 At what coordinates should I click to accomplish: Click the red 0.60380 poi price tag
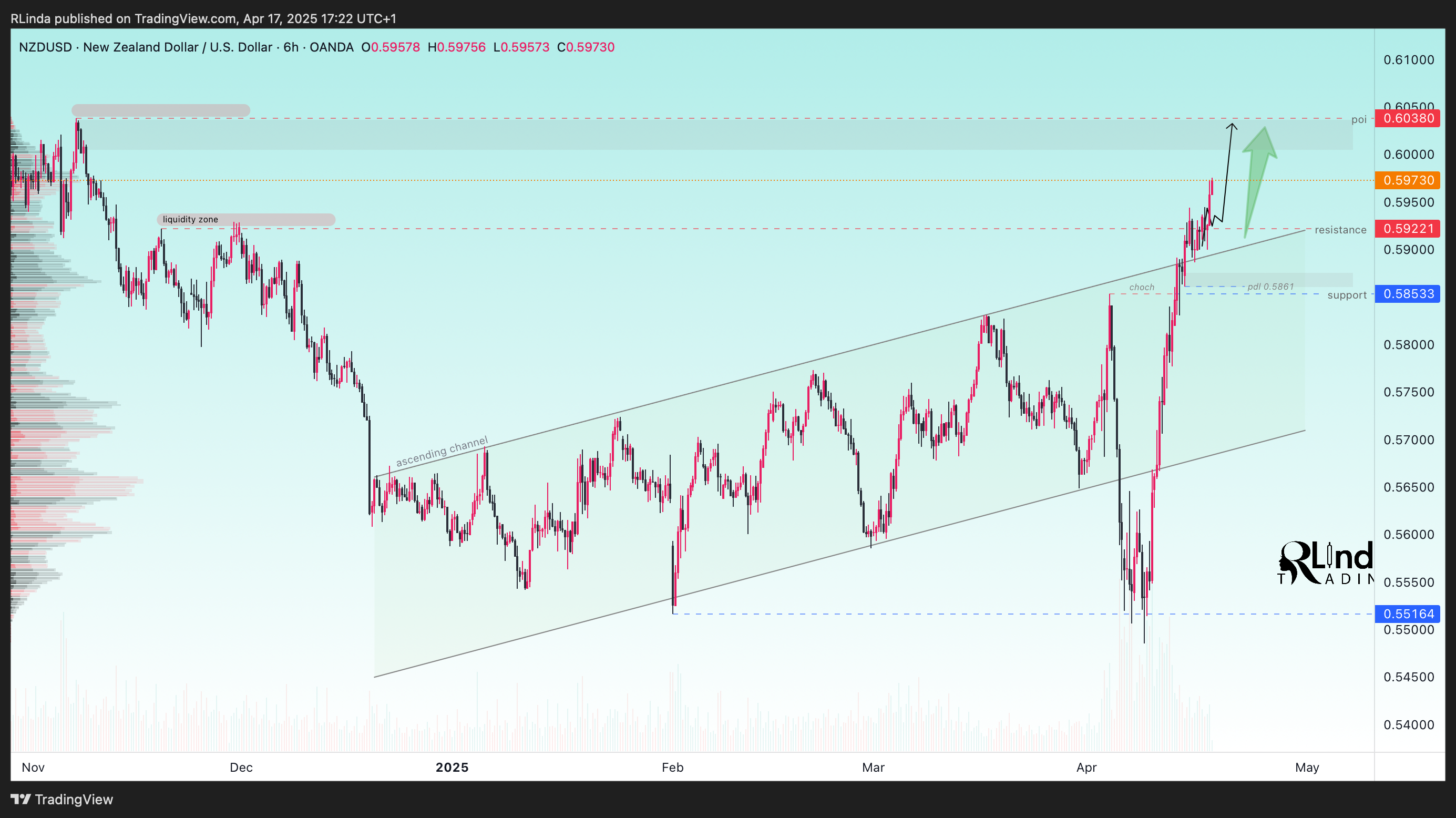tap(1408, 118)
